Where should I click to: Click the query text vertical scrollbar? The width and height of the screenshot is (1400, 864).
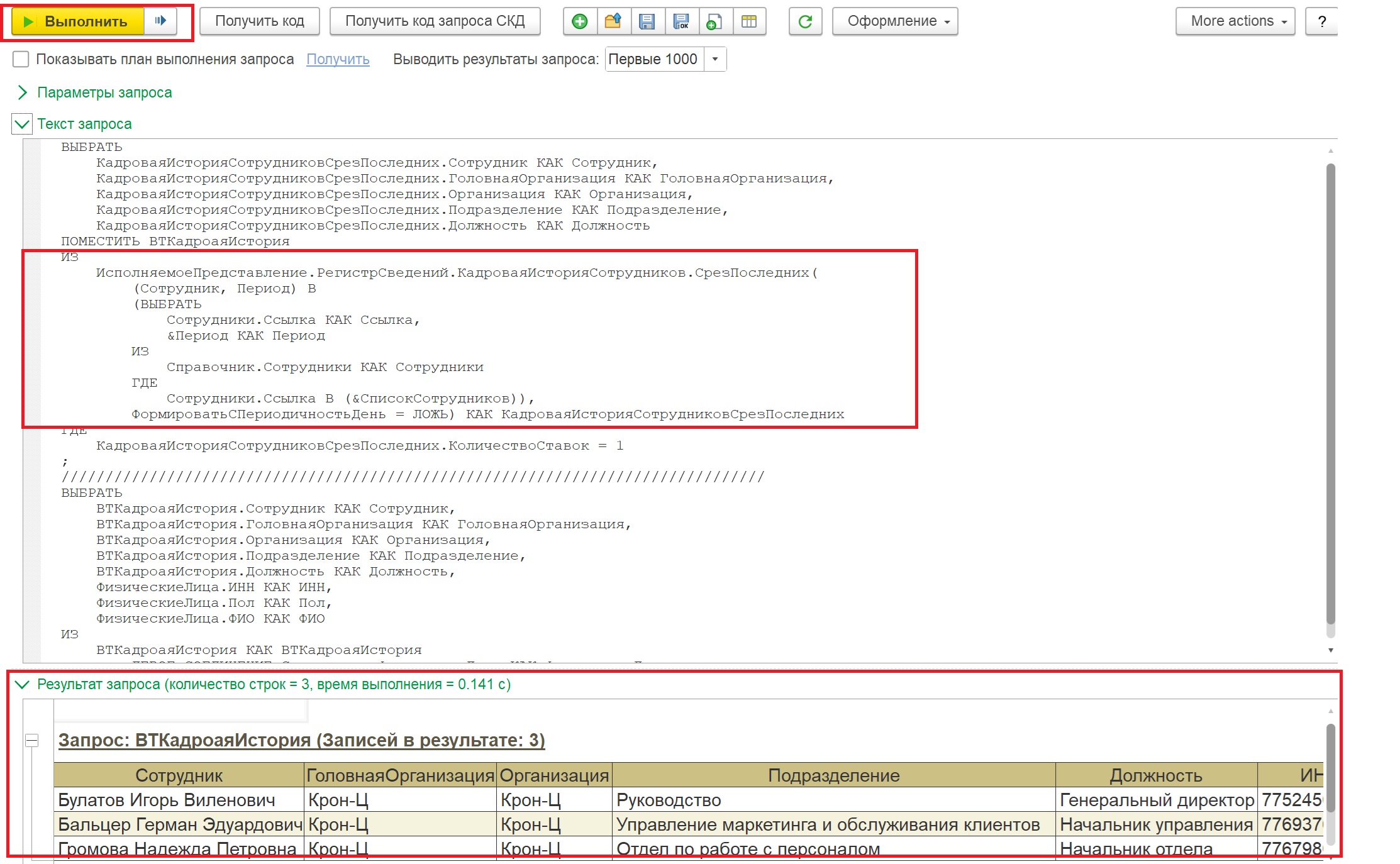coord(1330,393)
